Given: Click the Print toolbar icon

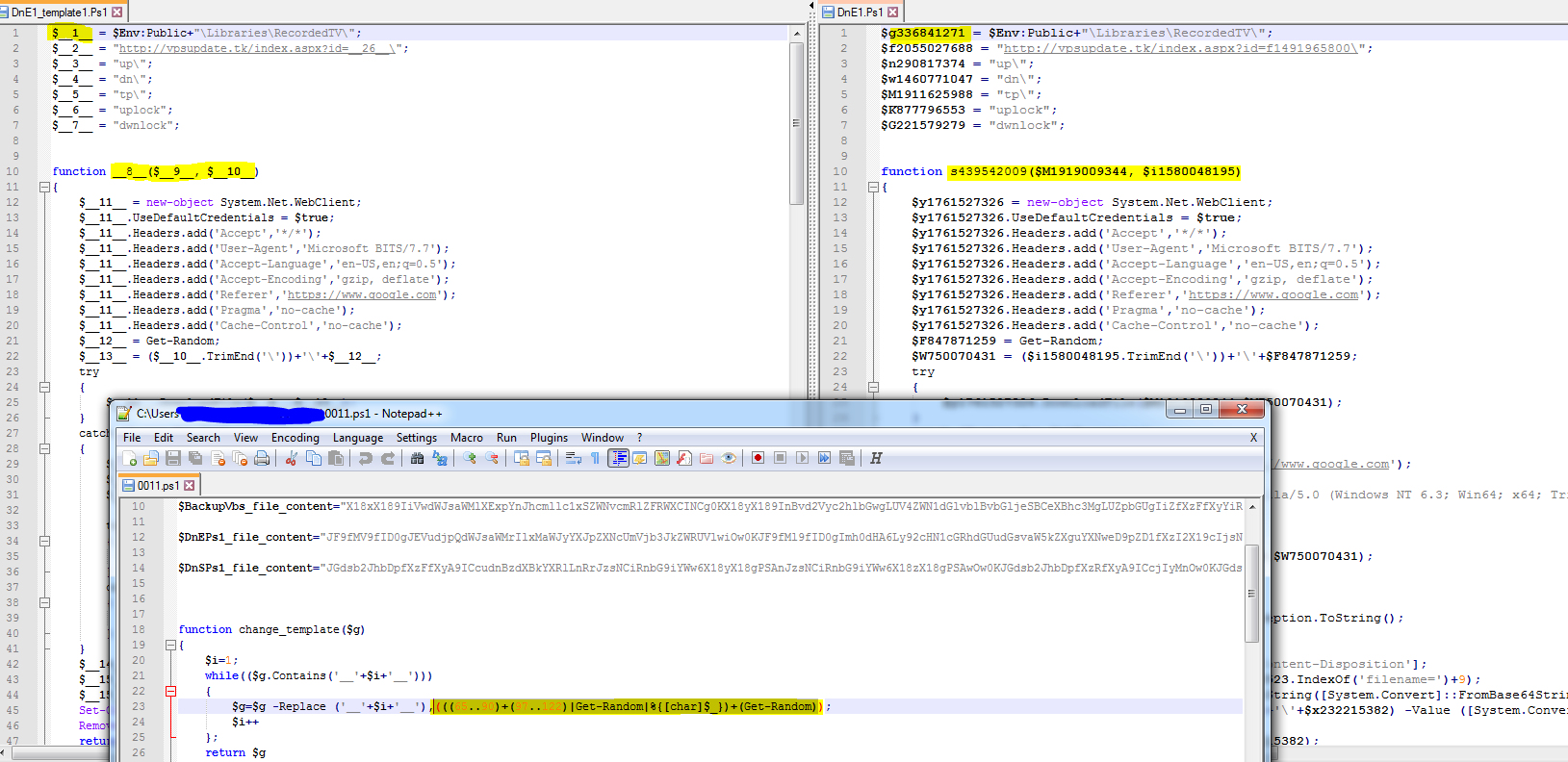Looking at the screenshot, I should [262, 458].
